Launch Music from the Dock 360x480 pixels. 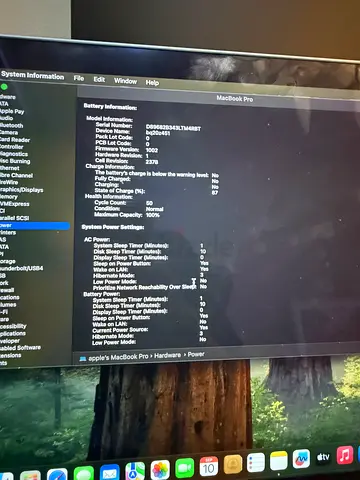pos(345,455)
